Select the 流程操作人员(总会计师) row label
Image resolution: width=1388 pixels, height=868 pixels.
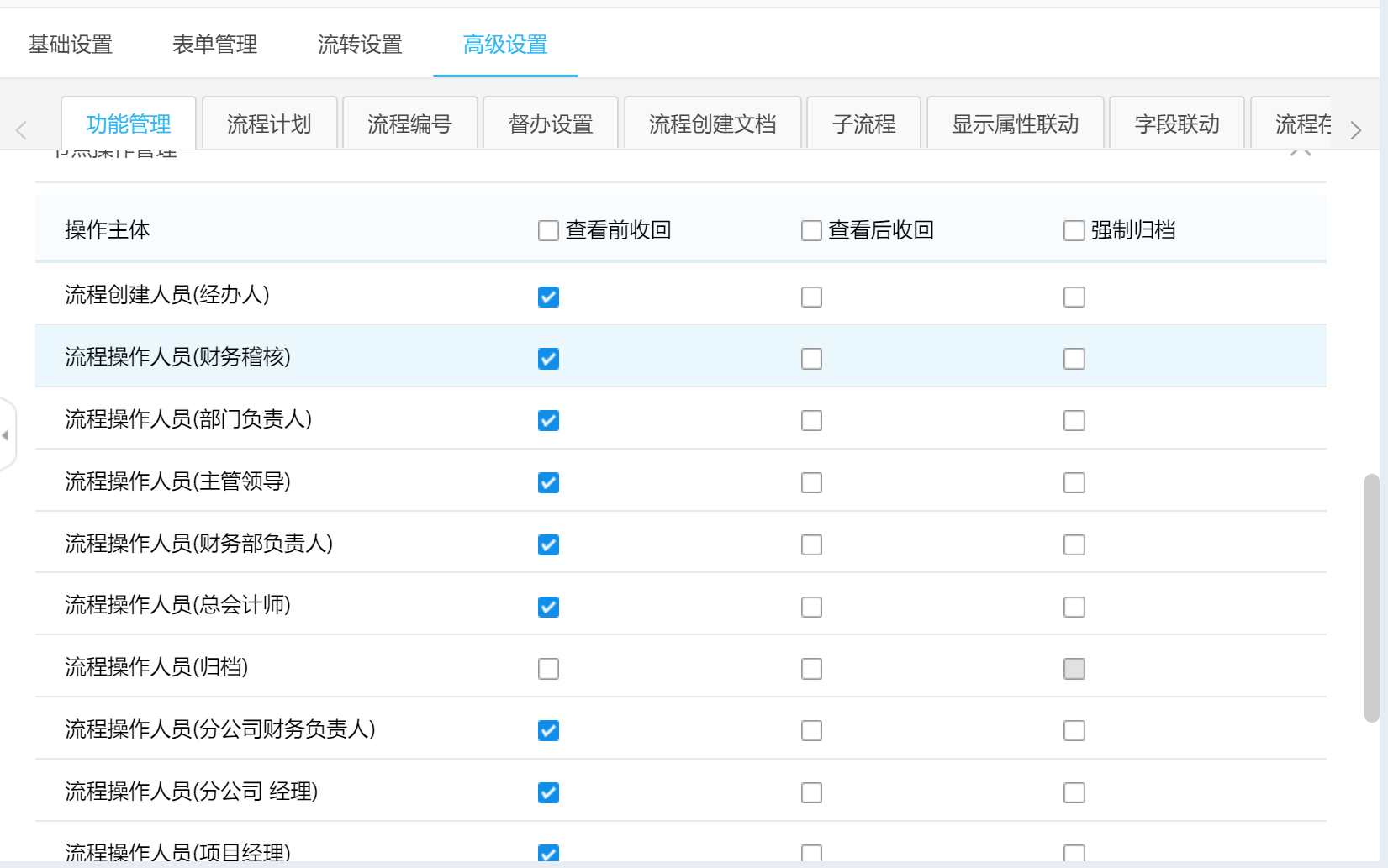[x=177, y=605]
